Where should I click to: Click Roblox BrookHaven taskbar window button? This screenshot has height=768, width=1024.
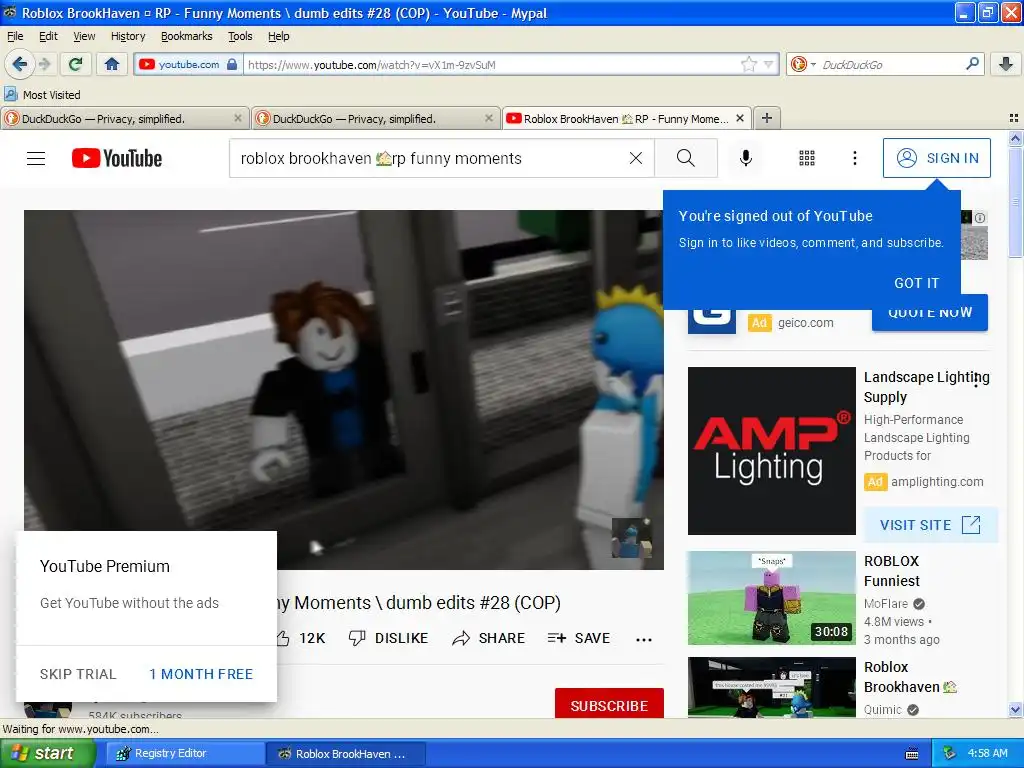345,753
